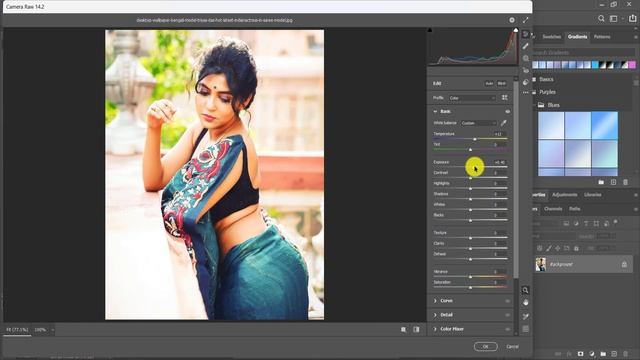Click the Contrast slider handle
Viewport: 640px width, 360px height.
tap(471, 178)
